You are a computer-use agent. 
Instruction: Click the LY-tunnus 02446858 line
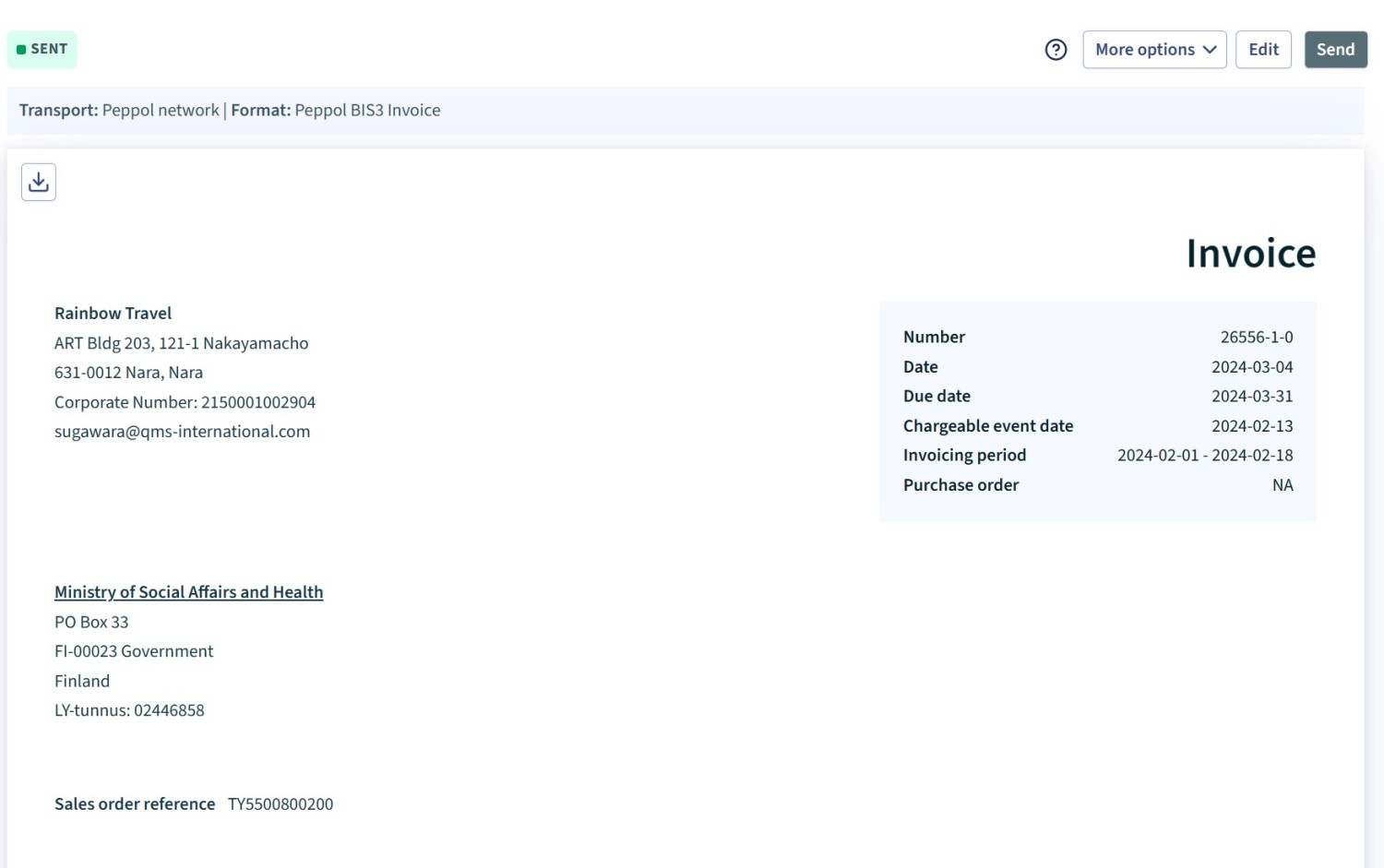[x=129, y=711]
